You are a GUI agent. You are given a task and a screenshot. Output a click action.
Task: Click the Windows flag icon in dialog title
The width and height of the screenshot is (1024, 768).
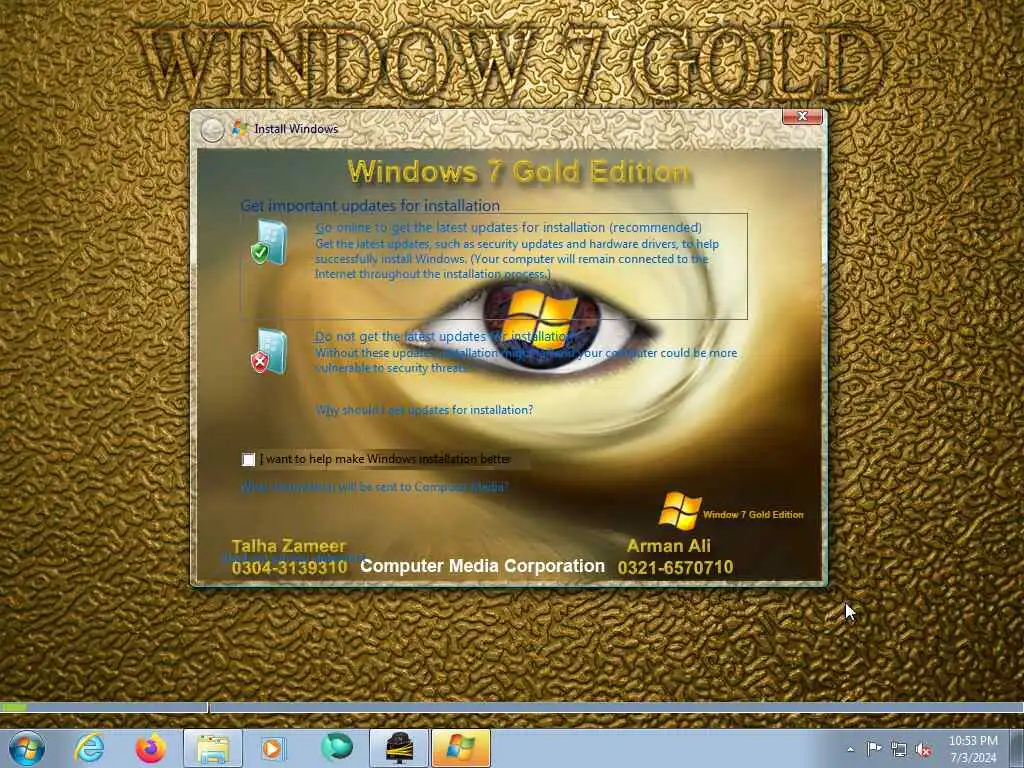(240, 128)
